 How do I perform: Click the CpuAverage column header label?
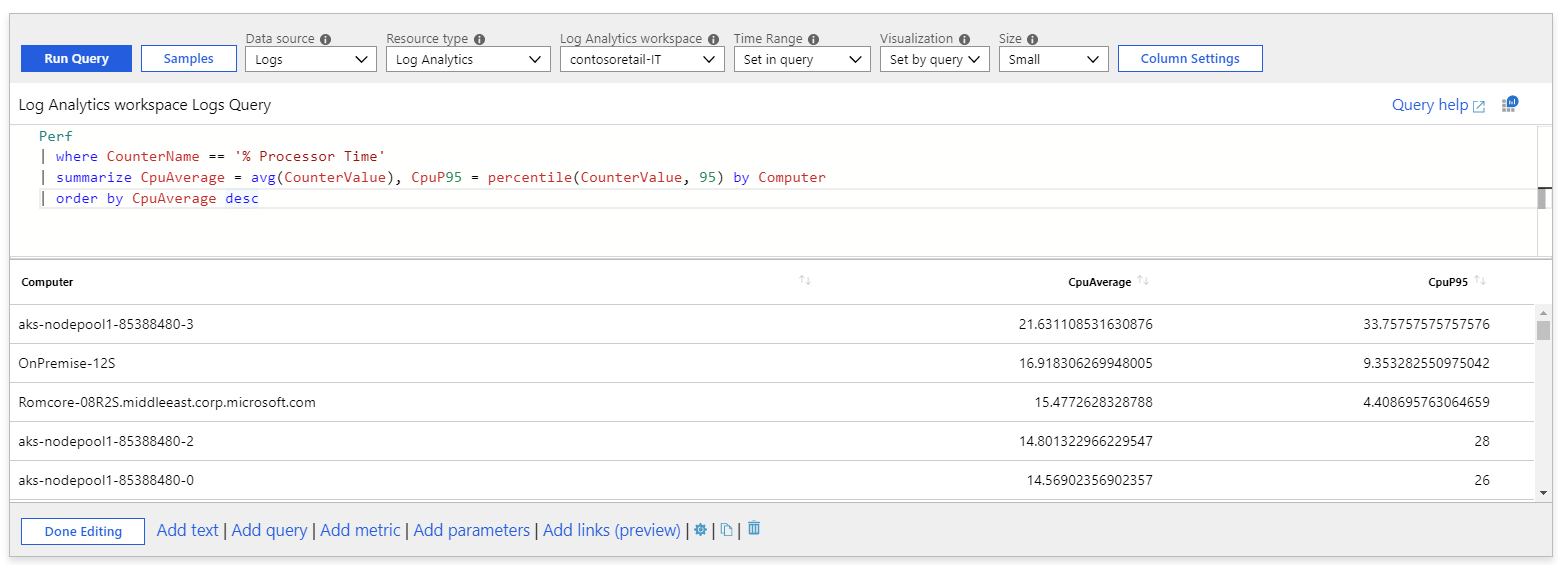coord(1099,282)
